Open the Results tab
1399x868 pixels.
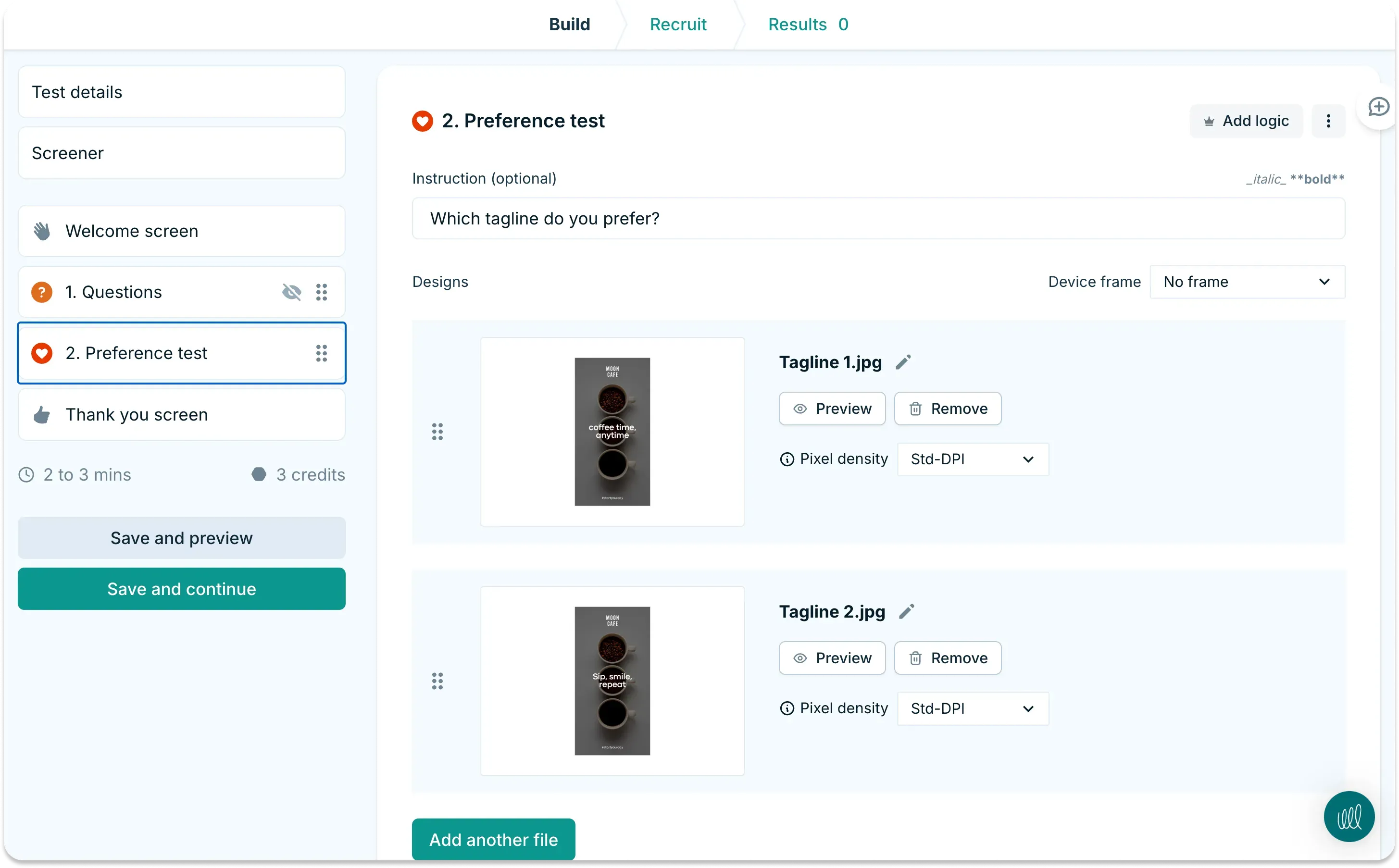(x=799, y=24)
